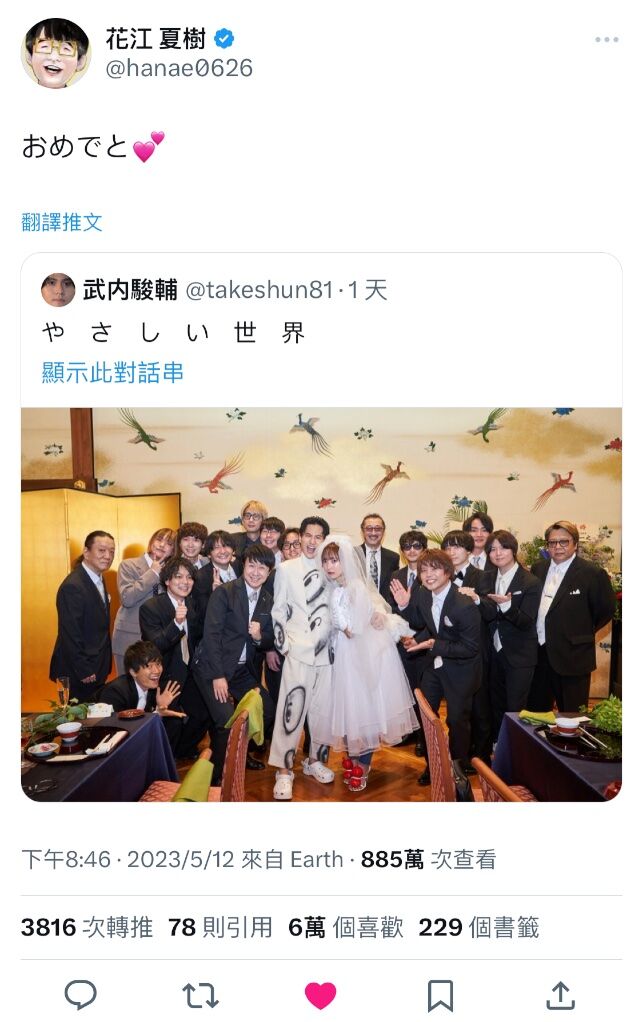This screenshot has width=643, height=1022.
Task: Click the blue verified badge
Action: pyautogui.click(x=224, y=39)
